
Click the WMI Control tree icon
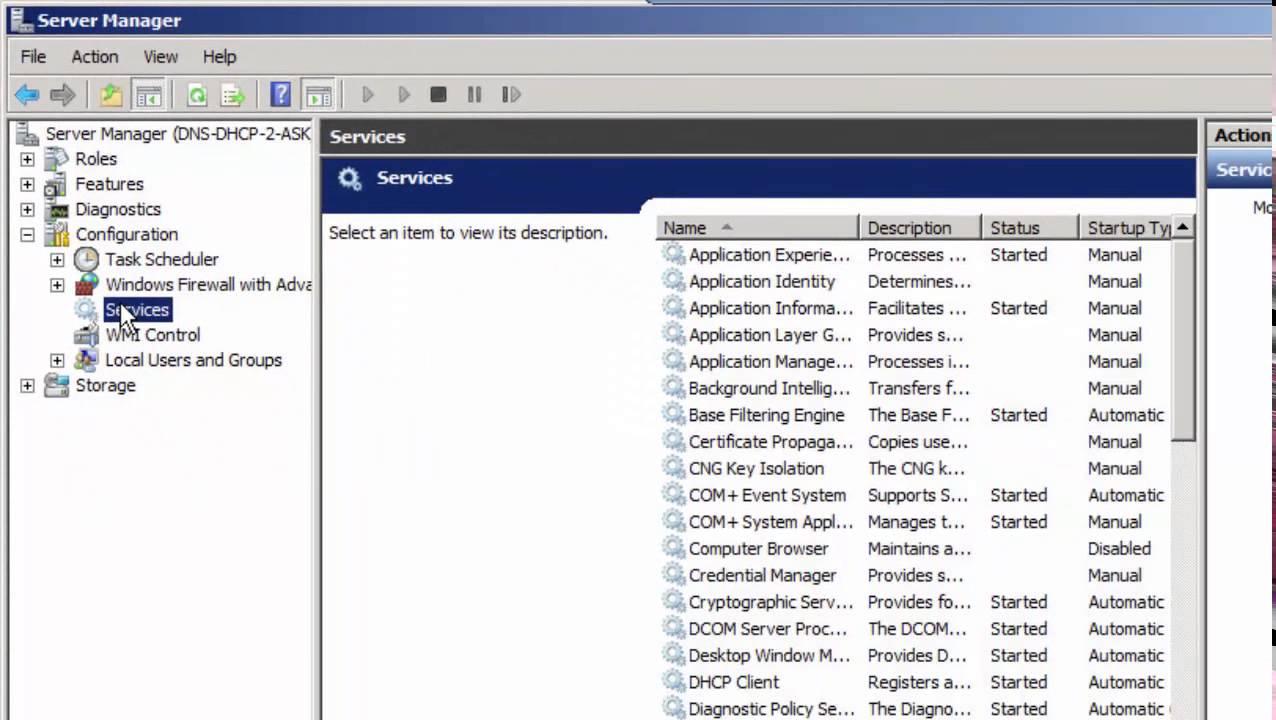click(x=87, y=335)
